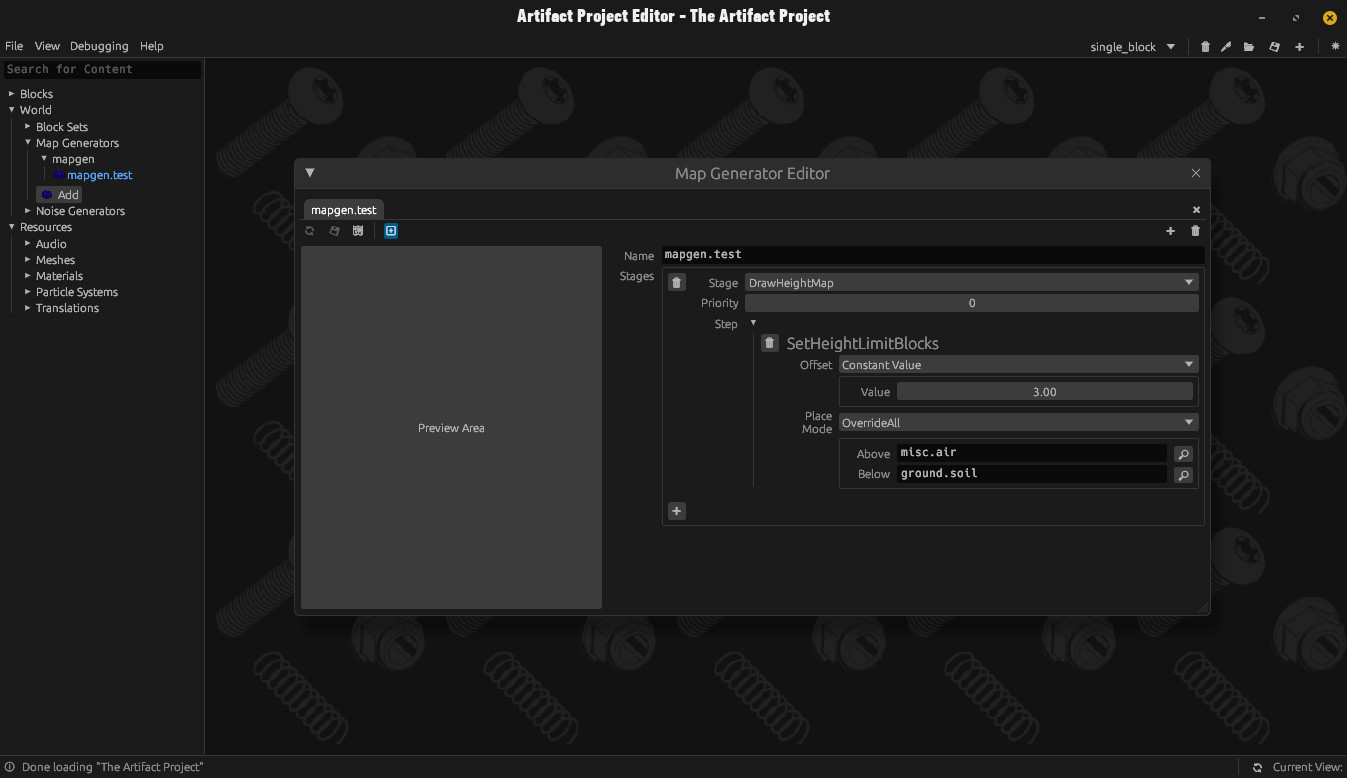
Task: Click the magnifier icon beside ground.soil
Action: click(x=1183, y=475)
